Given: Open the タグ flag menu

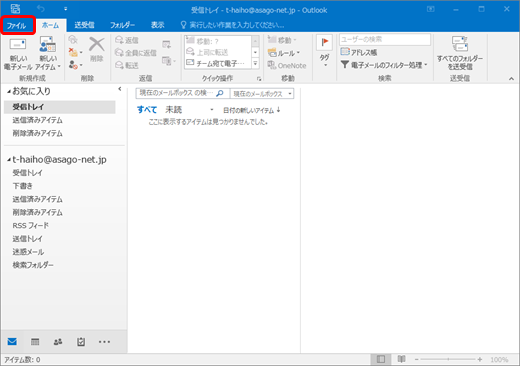Looking at the screenshot, I should pos(325,52).
